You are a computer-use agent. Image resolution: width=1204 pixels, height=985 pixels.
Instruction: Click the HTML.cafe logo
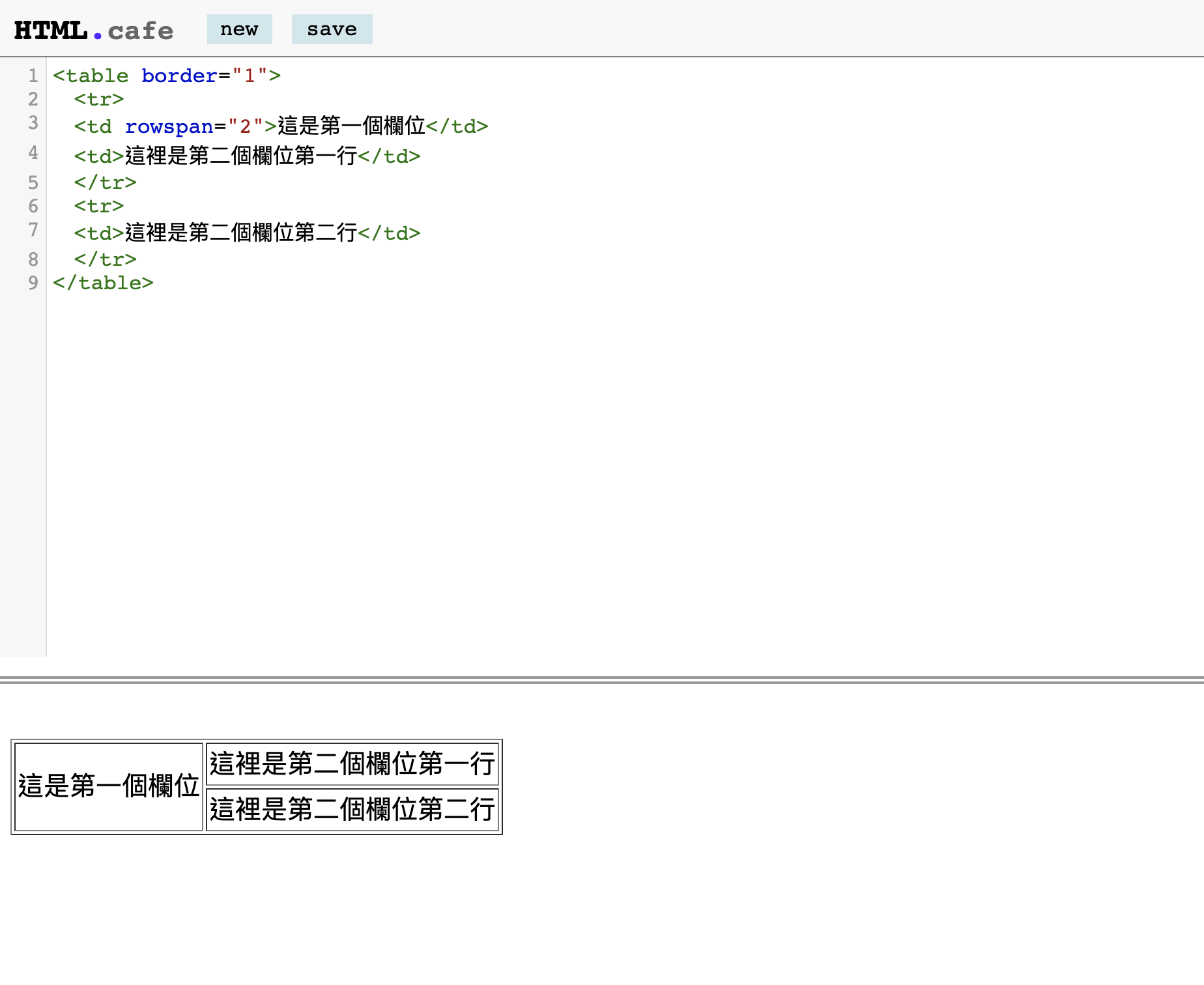[x=94, y=31]
